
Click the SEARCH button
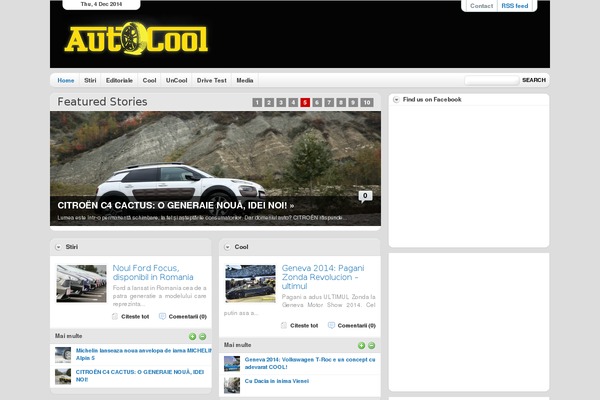534,80
